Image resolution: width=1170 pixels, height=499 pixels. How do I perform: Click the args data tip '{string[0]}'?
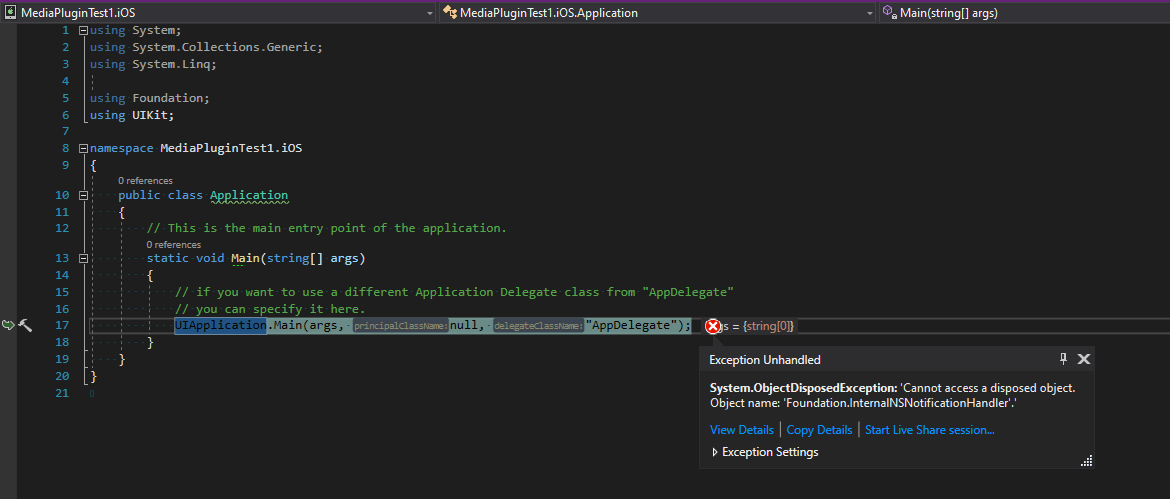click(x=768, y=326)
